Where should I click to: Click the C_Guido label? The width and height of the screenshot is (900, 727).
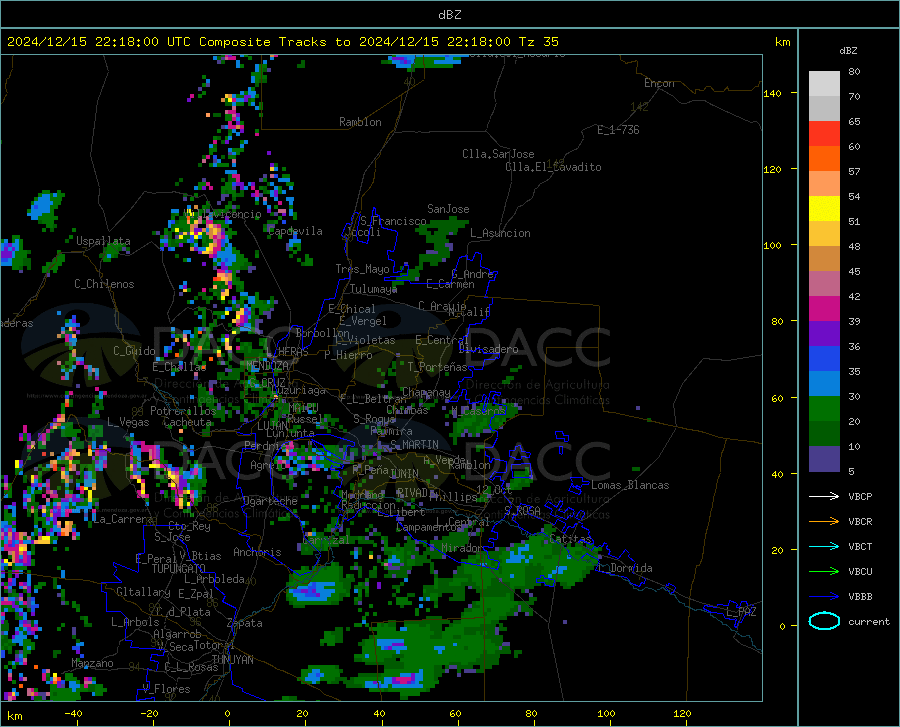point(134,351)
